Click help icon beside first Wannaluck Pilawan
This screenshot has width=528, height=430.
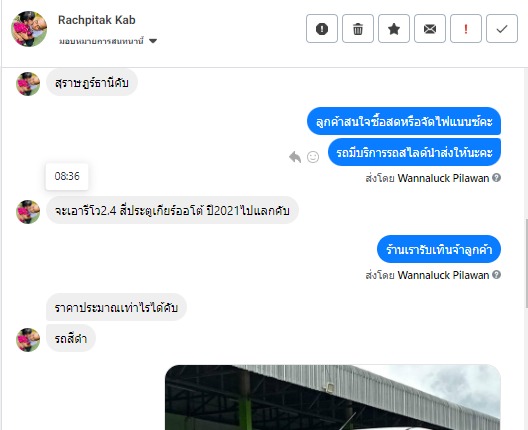click(x=496, y=177)
